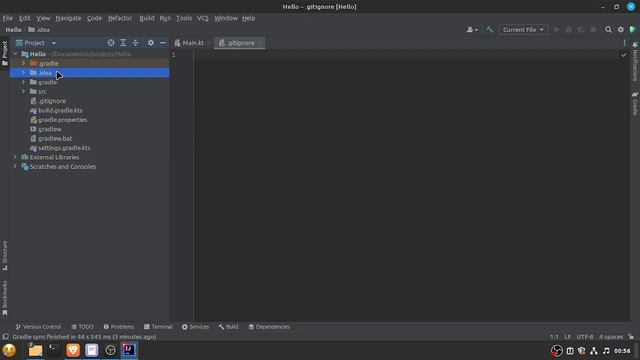Collapse the Hello project root node
640x360 pixels.
16,54
